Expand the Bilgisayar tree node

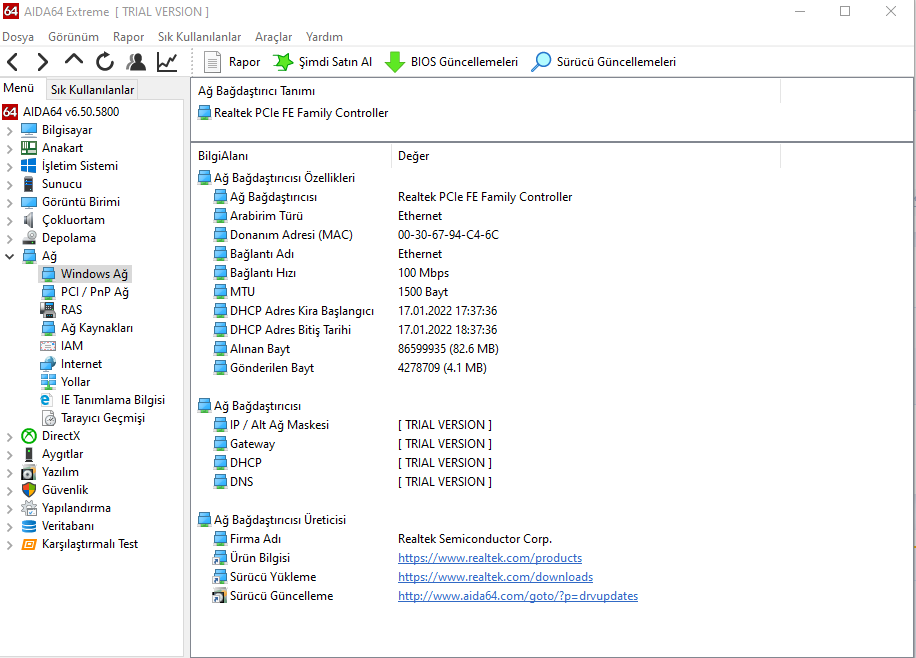pos(10,130)
